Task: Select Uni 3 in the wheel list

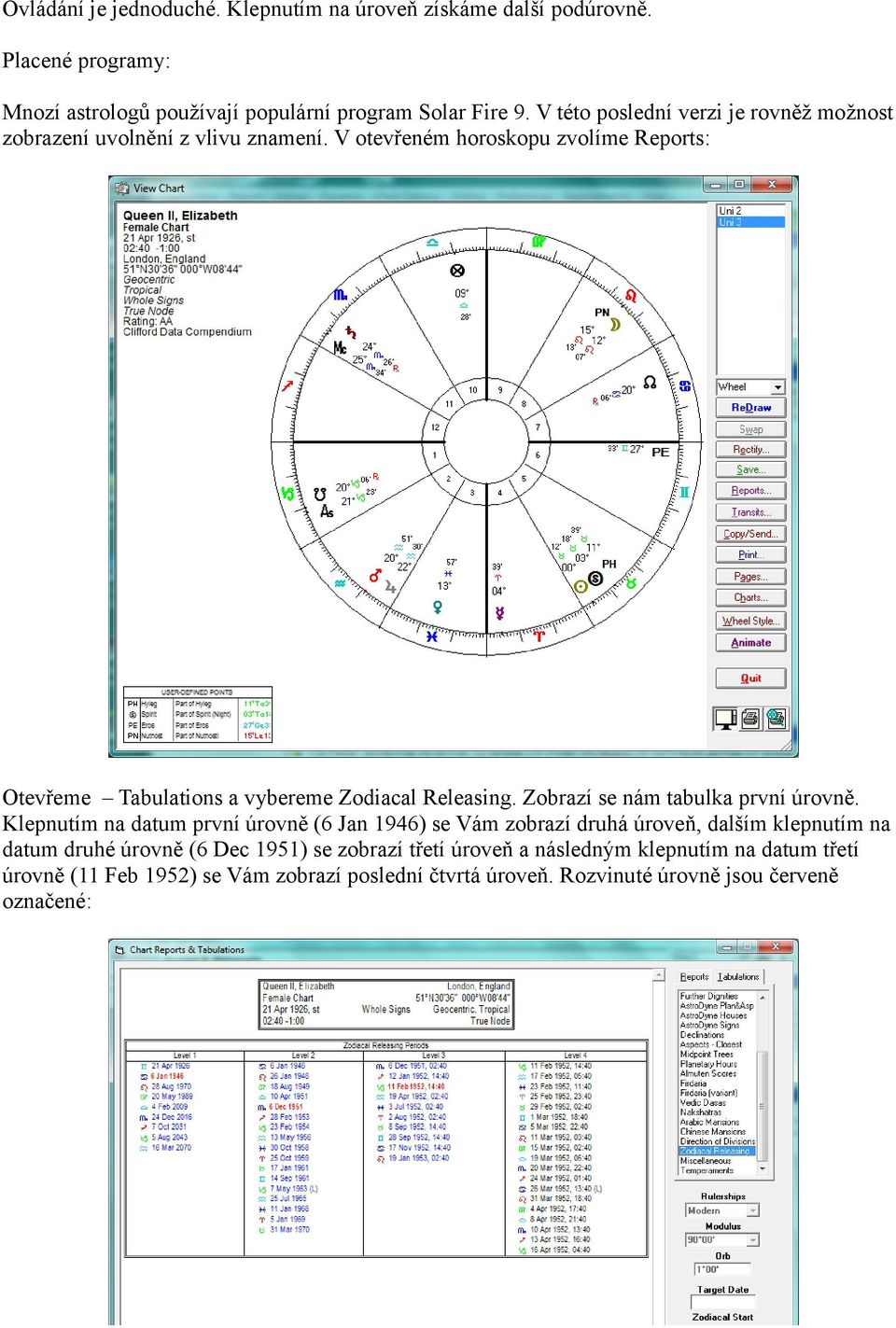Action: click(x=750, y=222)
